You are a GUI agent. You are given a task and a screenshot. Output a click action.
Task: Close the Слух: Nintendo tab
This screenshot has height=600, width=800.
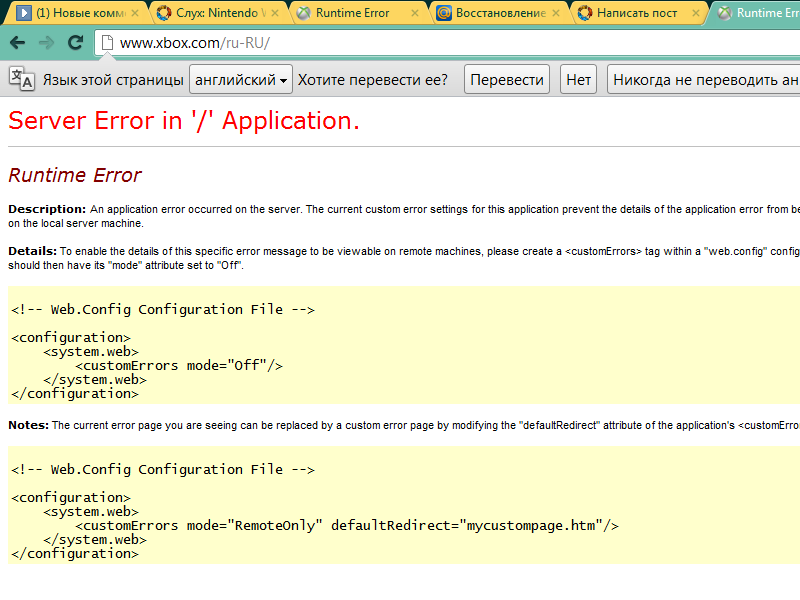click(275, 13)
